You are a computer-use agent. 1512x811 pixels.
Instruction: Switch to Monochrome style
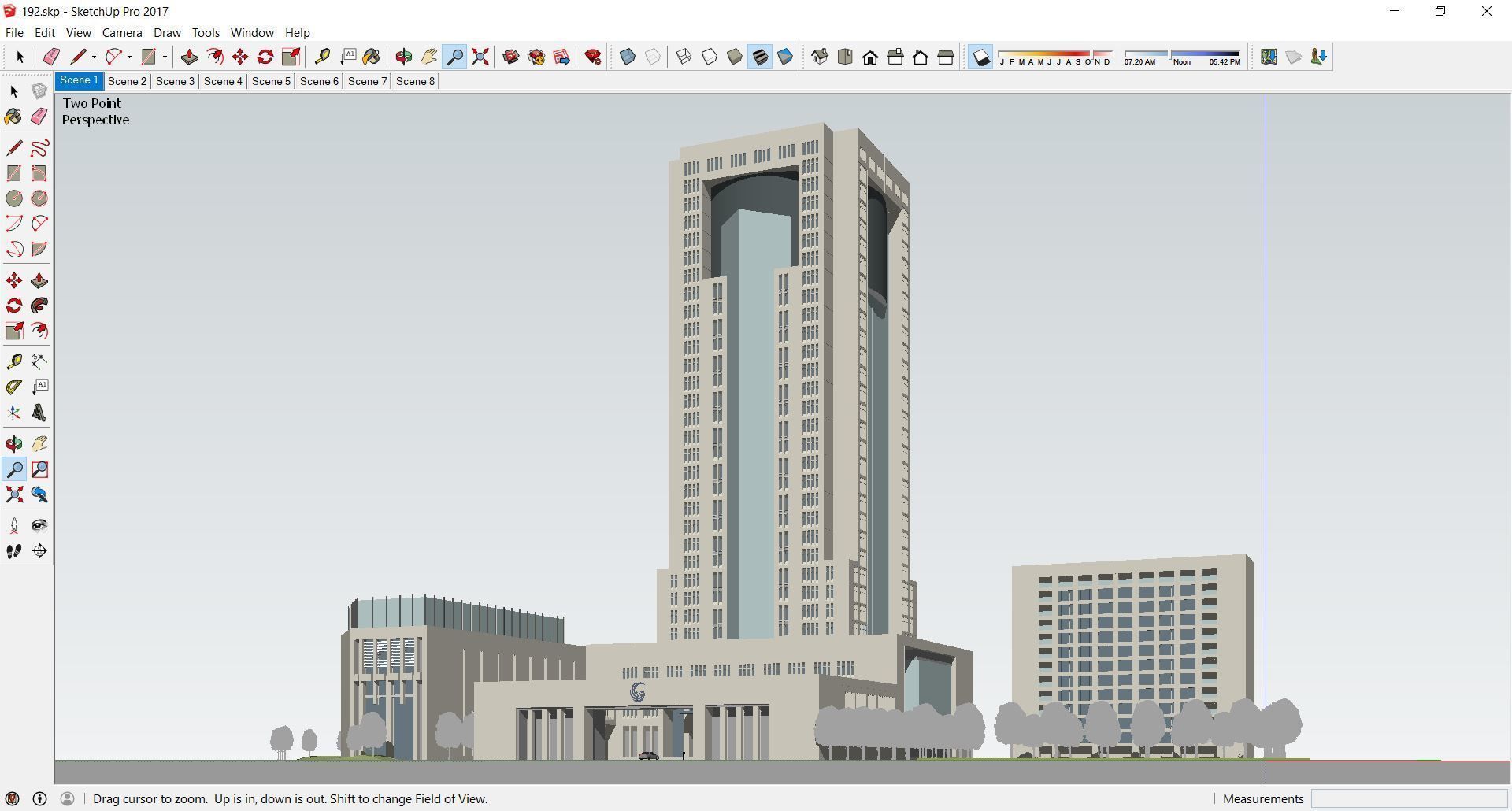click(785, 57)
